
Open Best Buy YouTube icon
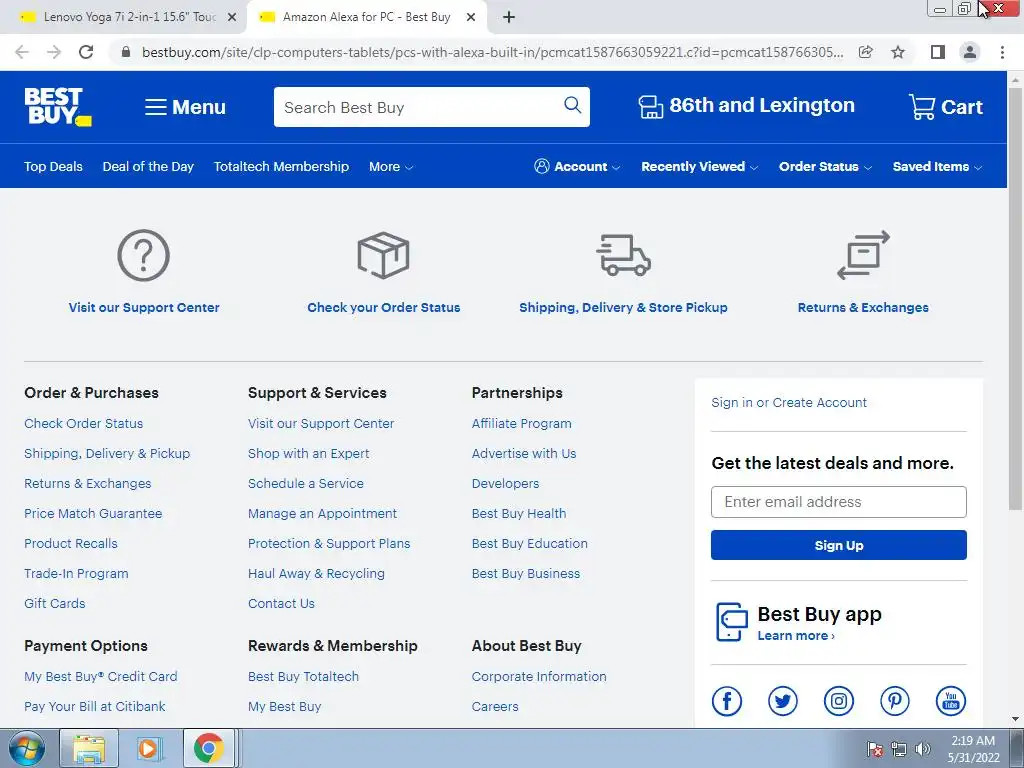click(x=951, y=701)
